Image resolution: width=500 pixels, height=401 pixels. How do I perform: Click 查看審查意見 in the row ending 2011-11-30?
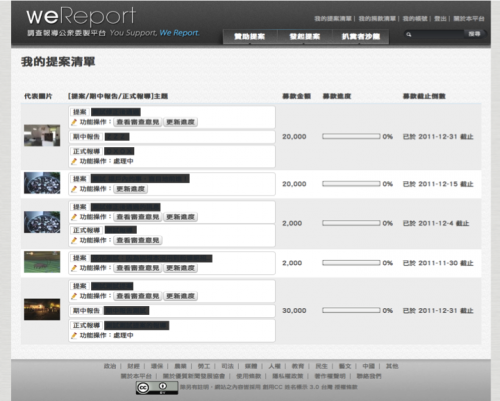[138, 268]
